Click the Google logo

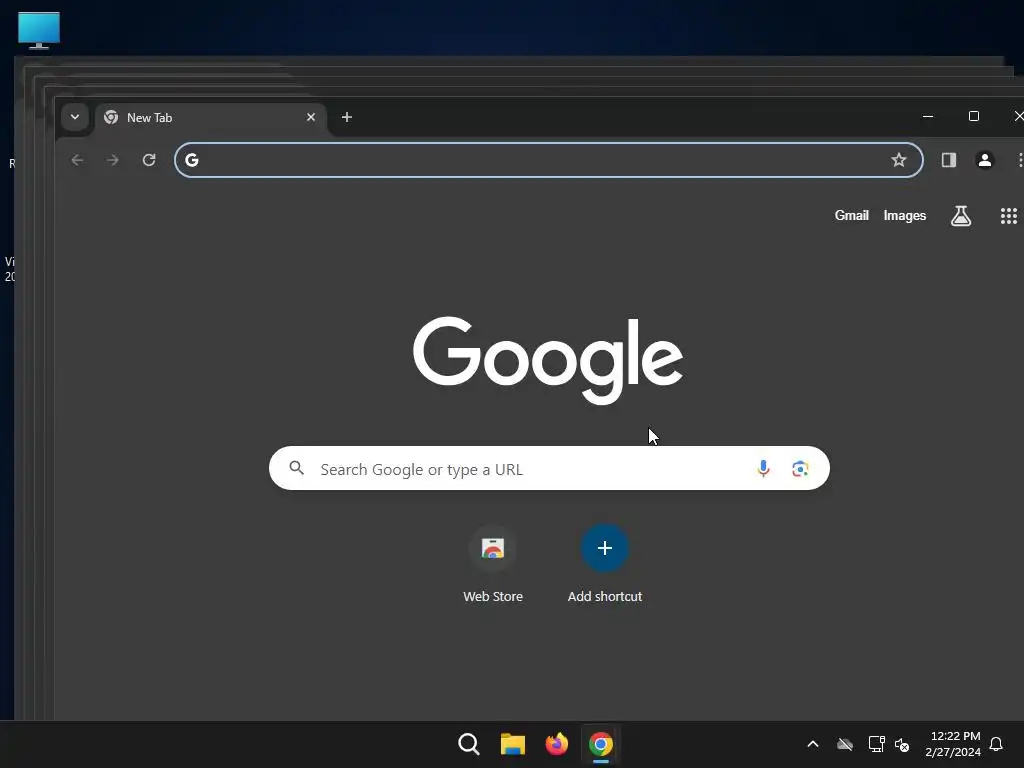click(548, 360)
